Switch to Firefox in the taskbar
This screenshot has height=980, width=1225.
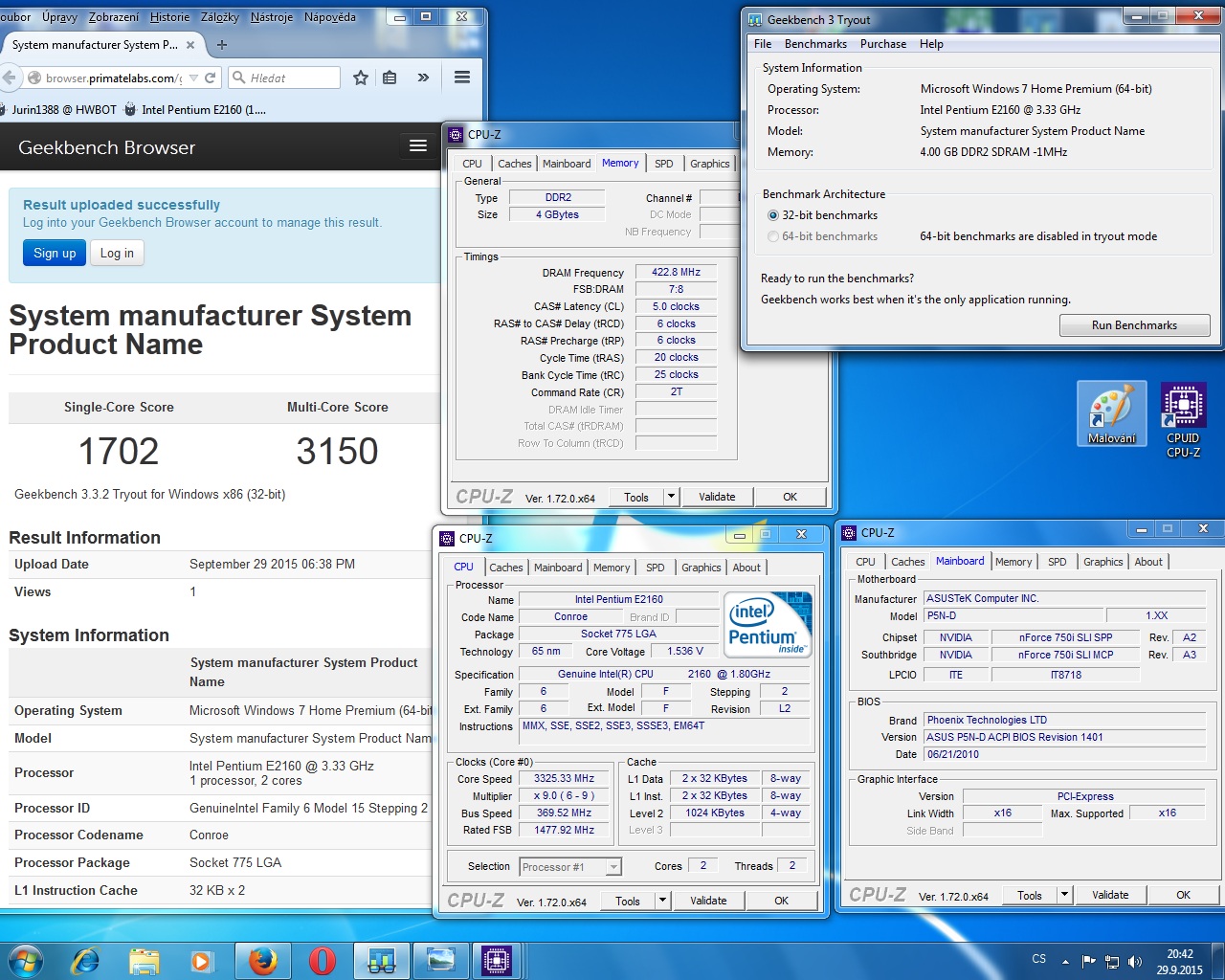262,960
